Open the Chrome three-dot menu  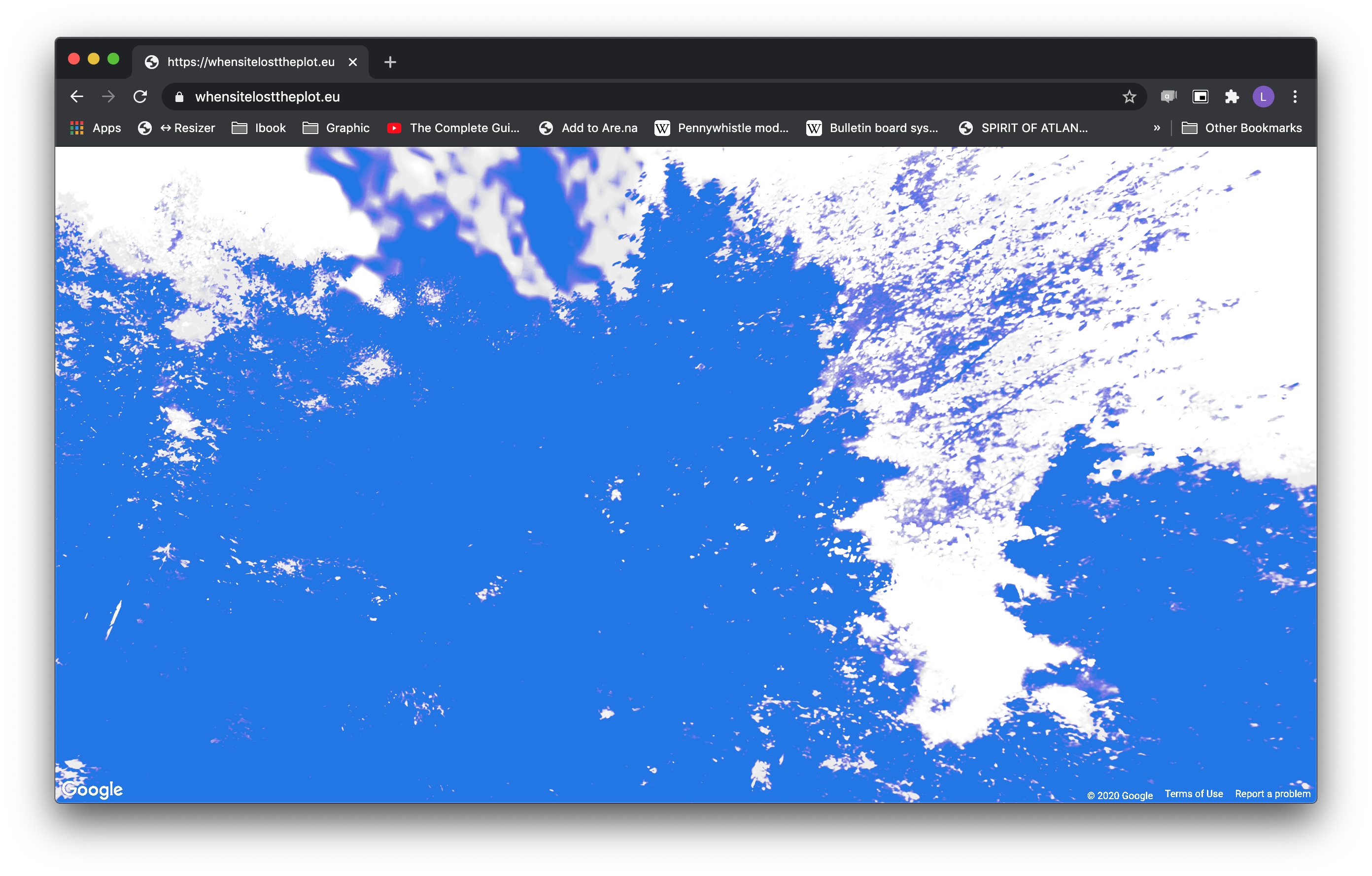click(1295, 97)
